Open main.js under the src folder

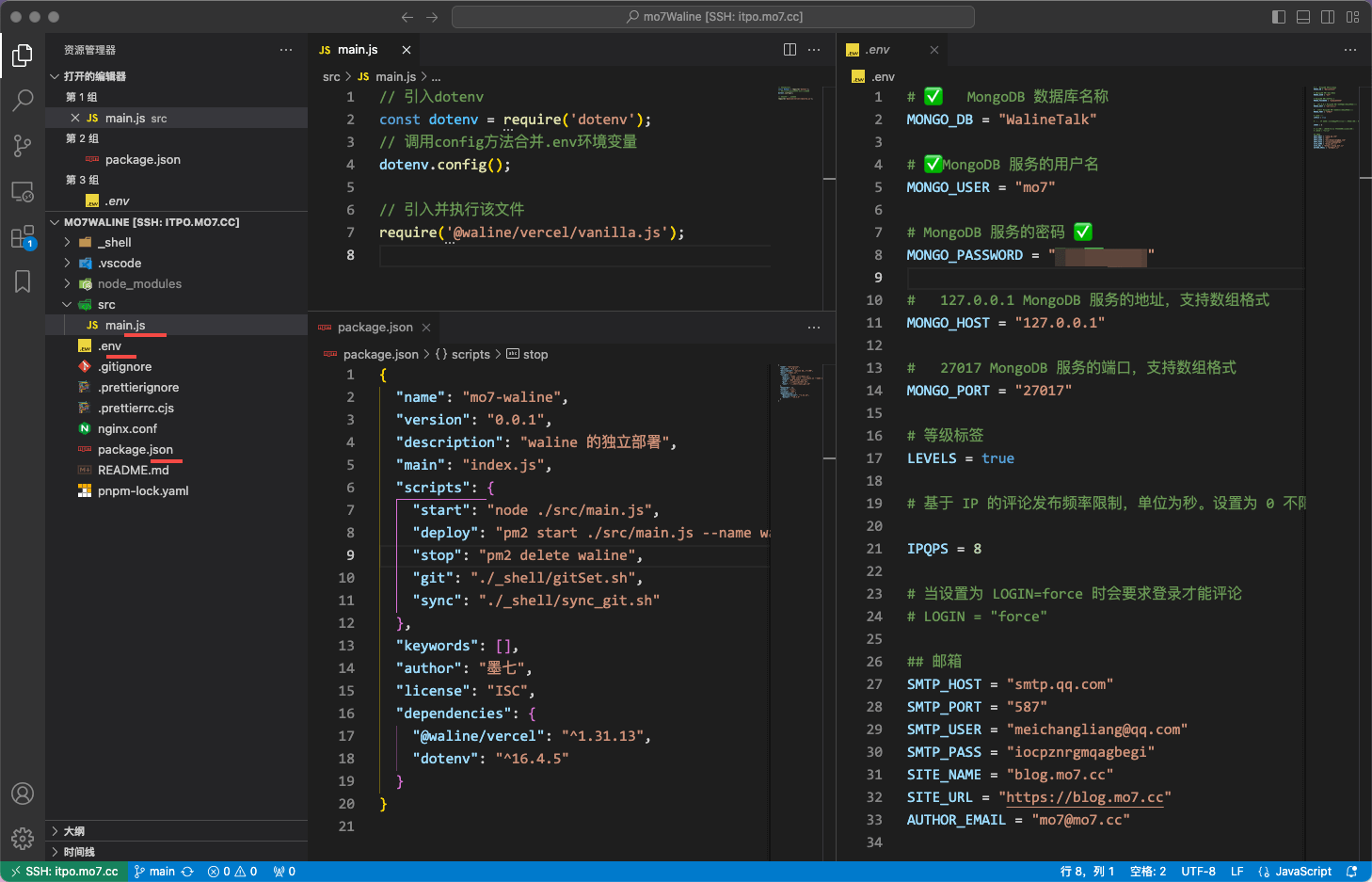176,326
